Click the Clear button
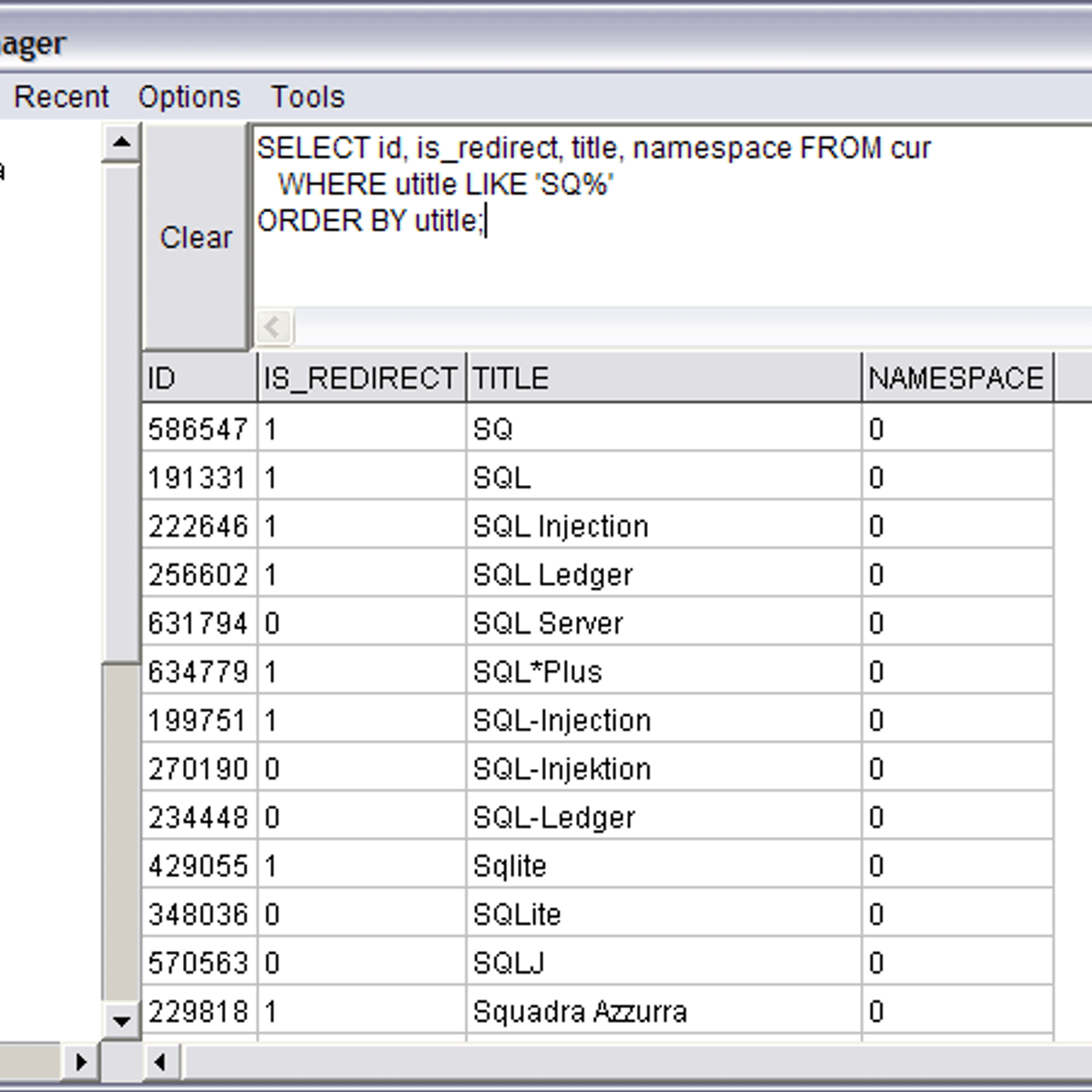This screenshot has width=1092, height=1092. 196,238
